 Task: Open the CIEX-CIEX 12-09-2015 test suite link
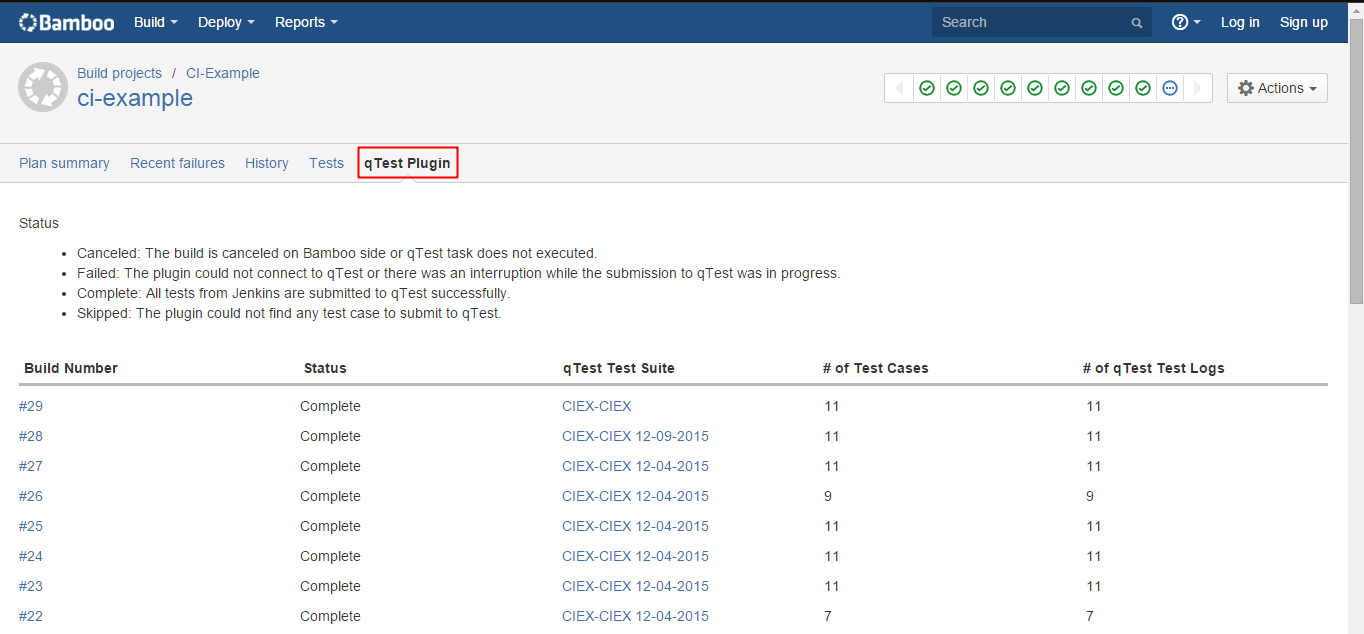pyautogui.click(x=635, y=436)
